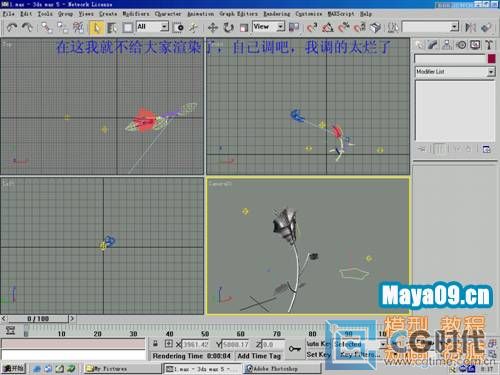Click the Z coordinate input field
Viewport: 500px width, 375px height.
273,344
